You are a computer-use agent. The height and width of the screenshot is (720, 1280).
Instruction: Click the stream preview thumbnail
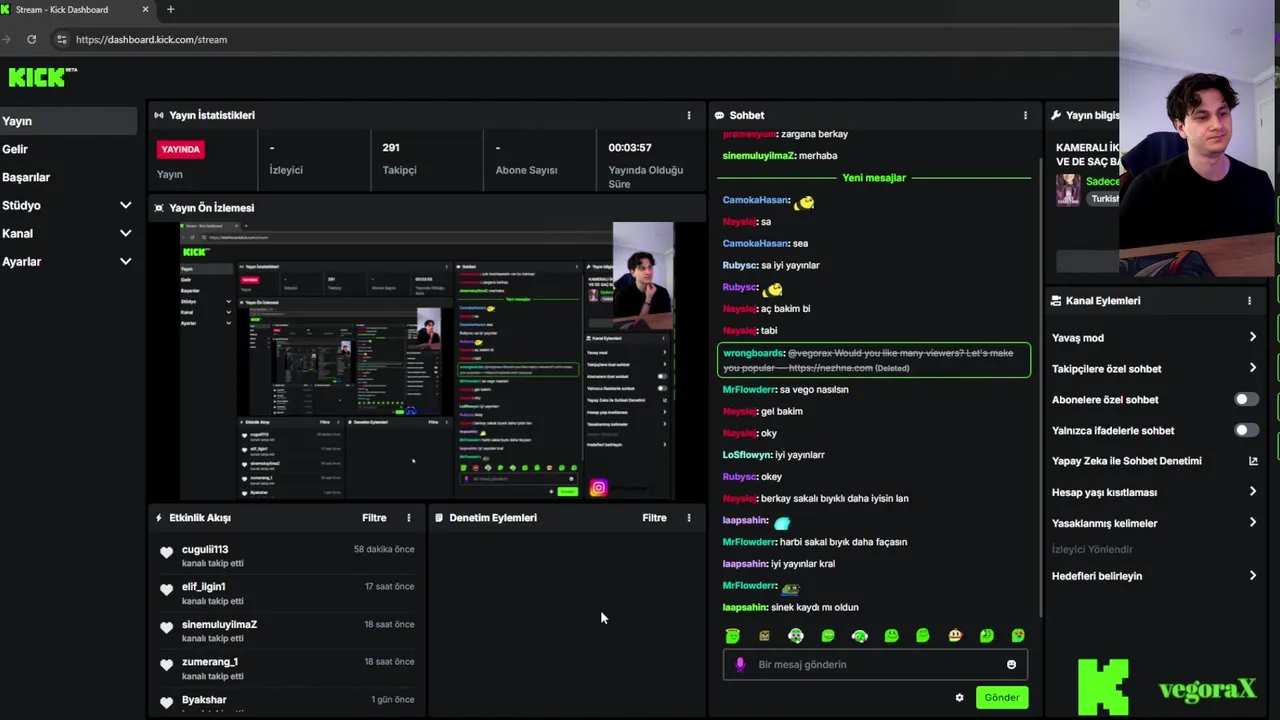[427, 361]
